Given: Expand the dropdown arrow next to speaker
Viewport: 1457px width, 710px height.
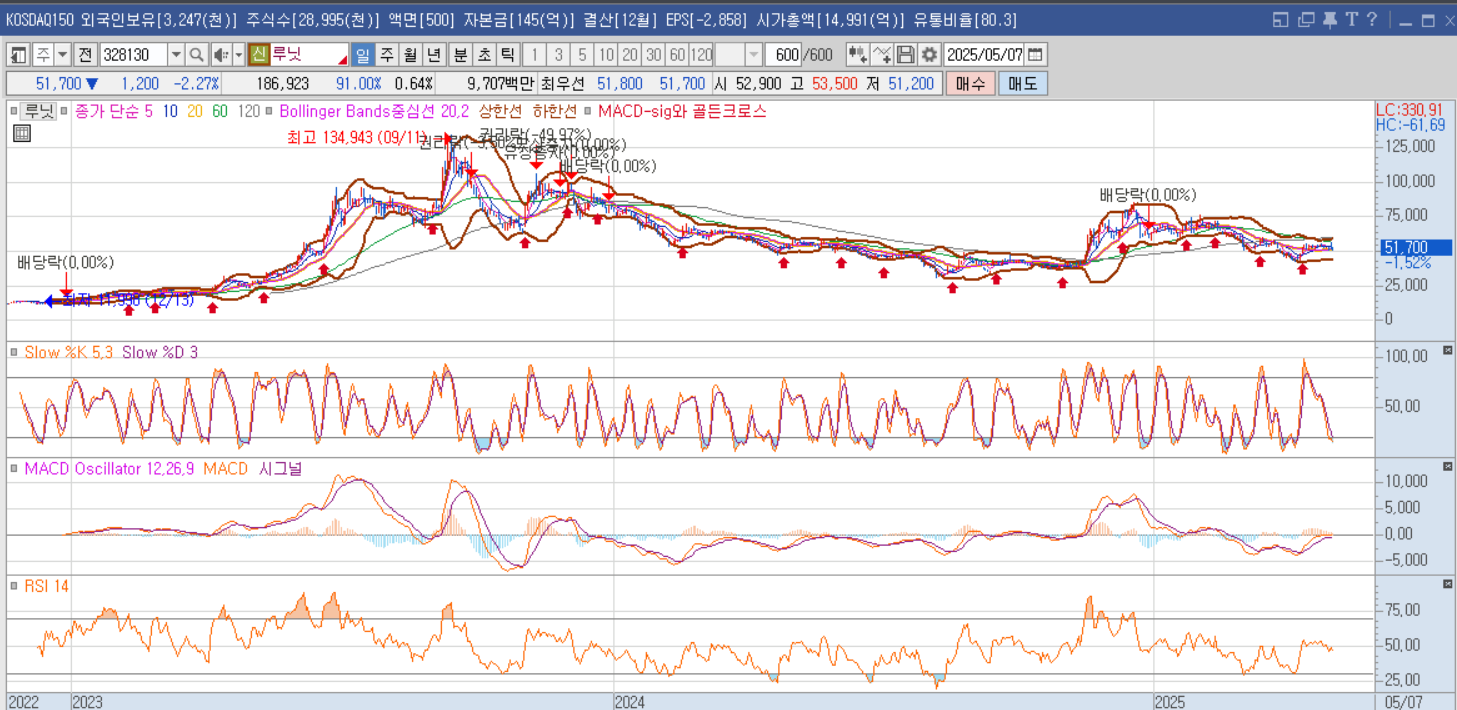Looking at the screenshot, I should 239,55.
